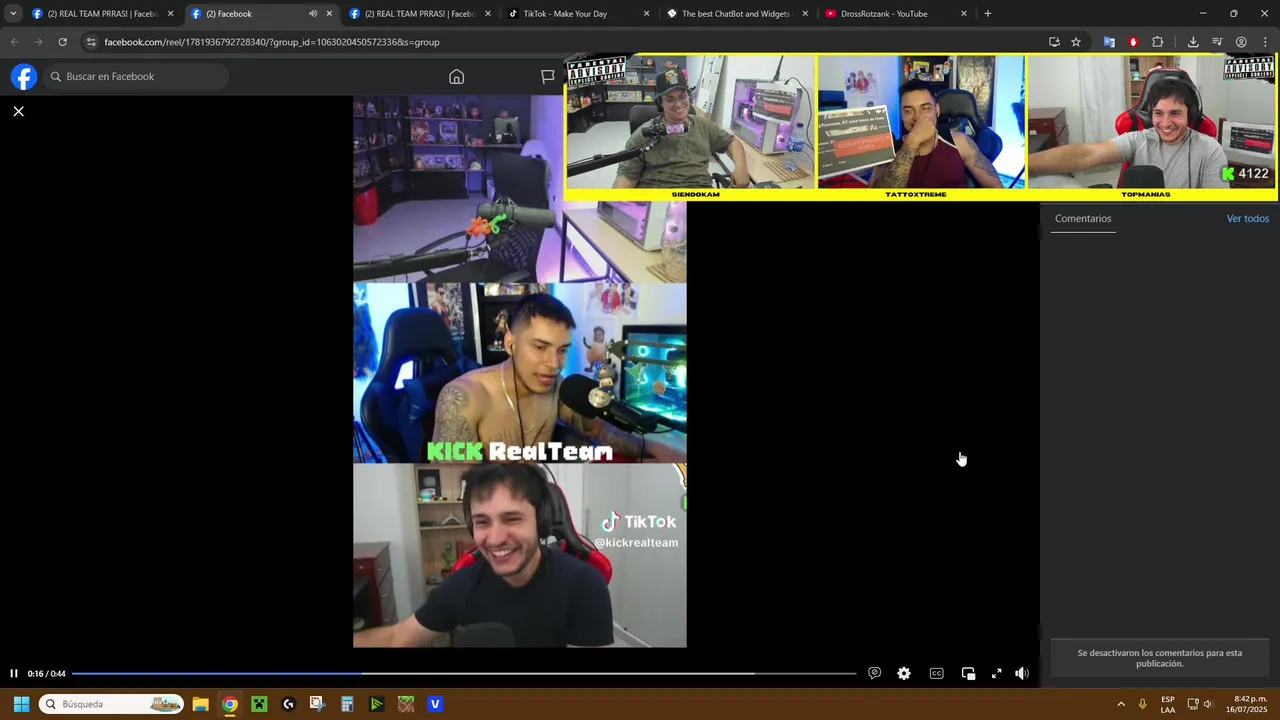This screenshot has height=720, width=1280.
Task: Open the red adblock extension
Action: pyautogui.click(x=1133, y=42)
